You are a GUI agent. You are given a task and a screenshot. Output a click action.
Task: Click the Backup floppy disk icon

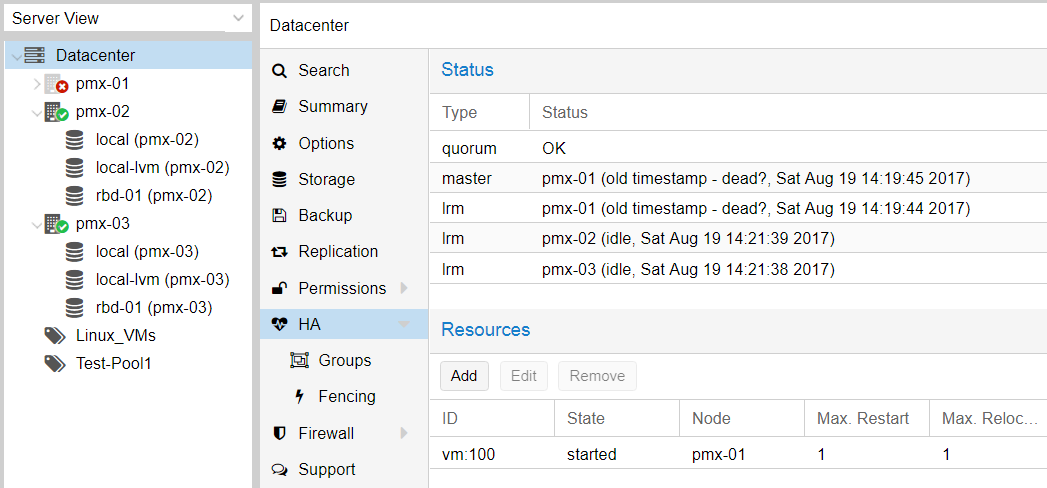[x=280, y=216]
